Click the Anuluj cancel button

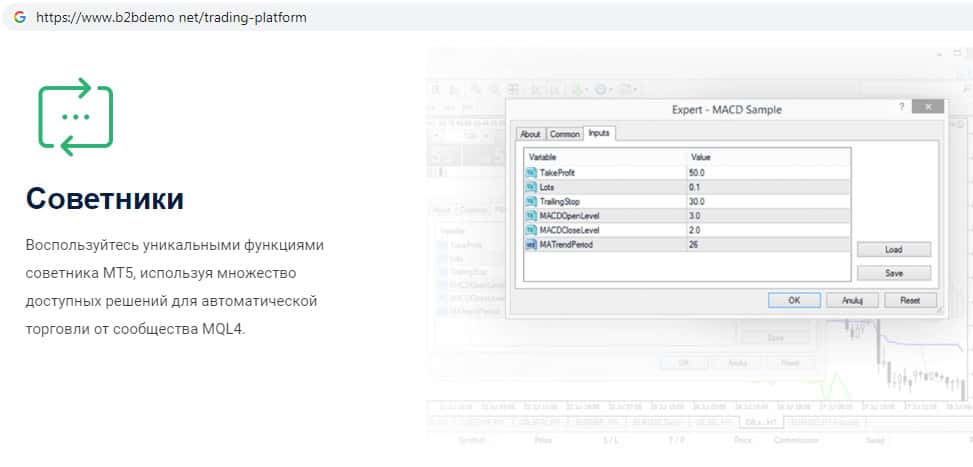click(x=851, y=300)
